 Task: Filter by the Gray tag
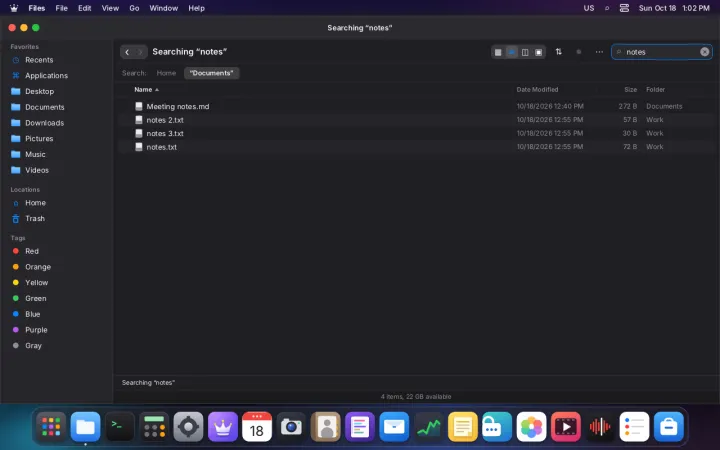(56, 346)
